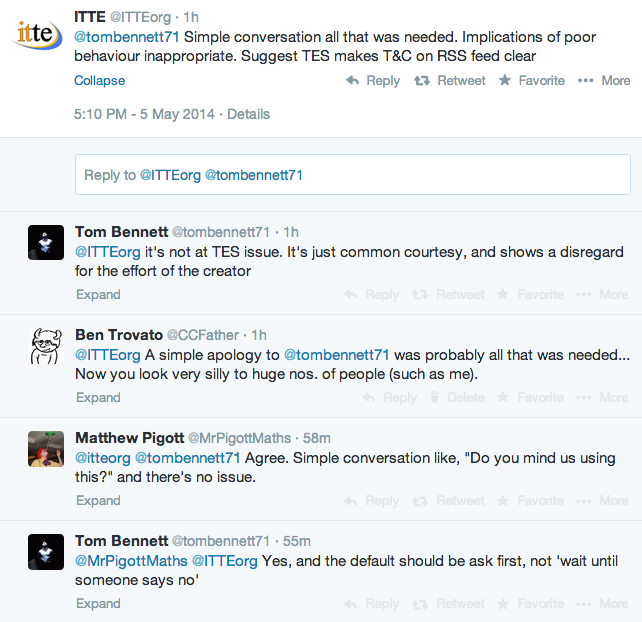Open Details link beside tweet timestamp
The width and height of the screenshot is (642, 622).
click(x=249, y=114)
